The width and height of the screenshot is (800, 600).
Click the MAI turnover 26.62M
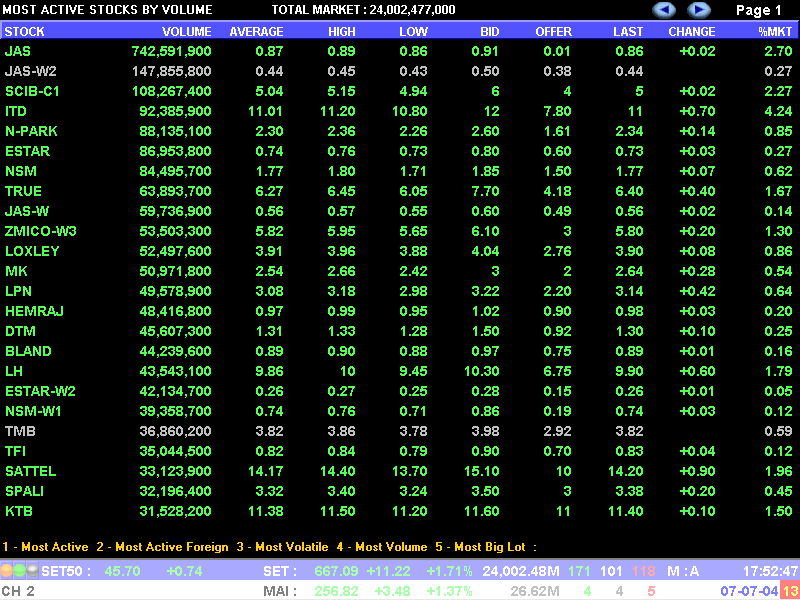535,591
